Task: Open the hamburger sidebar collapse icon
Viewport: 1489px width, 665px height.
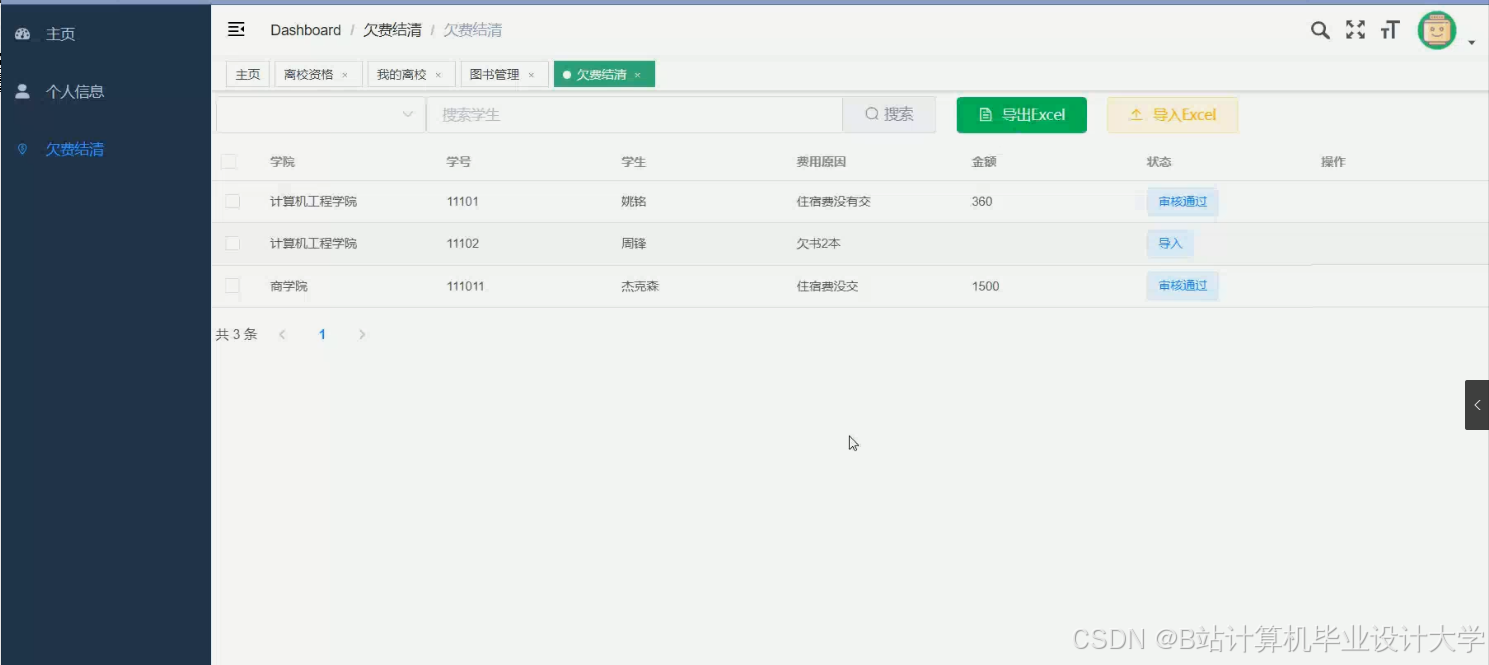Action: (237, 29)
